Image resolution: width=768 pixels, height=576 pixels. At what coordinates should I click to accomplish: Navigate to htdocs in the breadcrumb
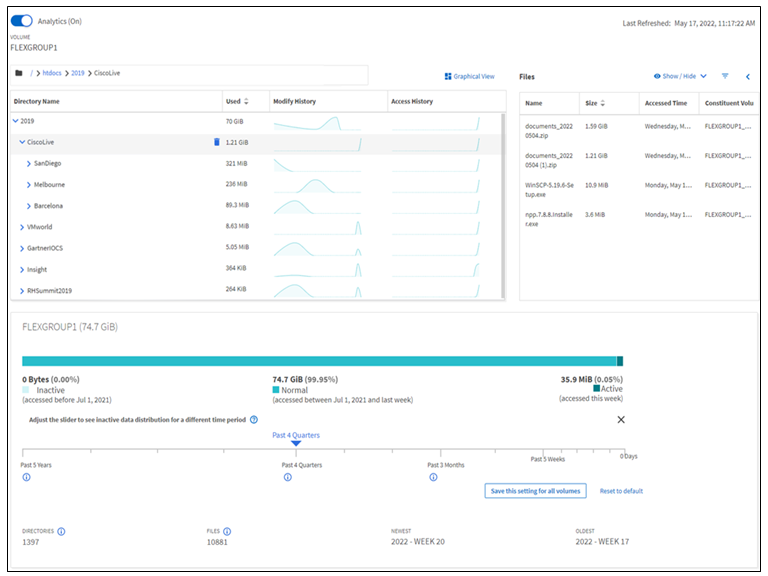(x=52, y=74)
